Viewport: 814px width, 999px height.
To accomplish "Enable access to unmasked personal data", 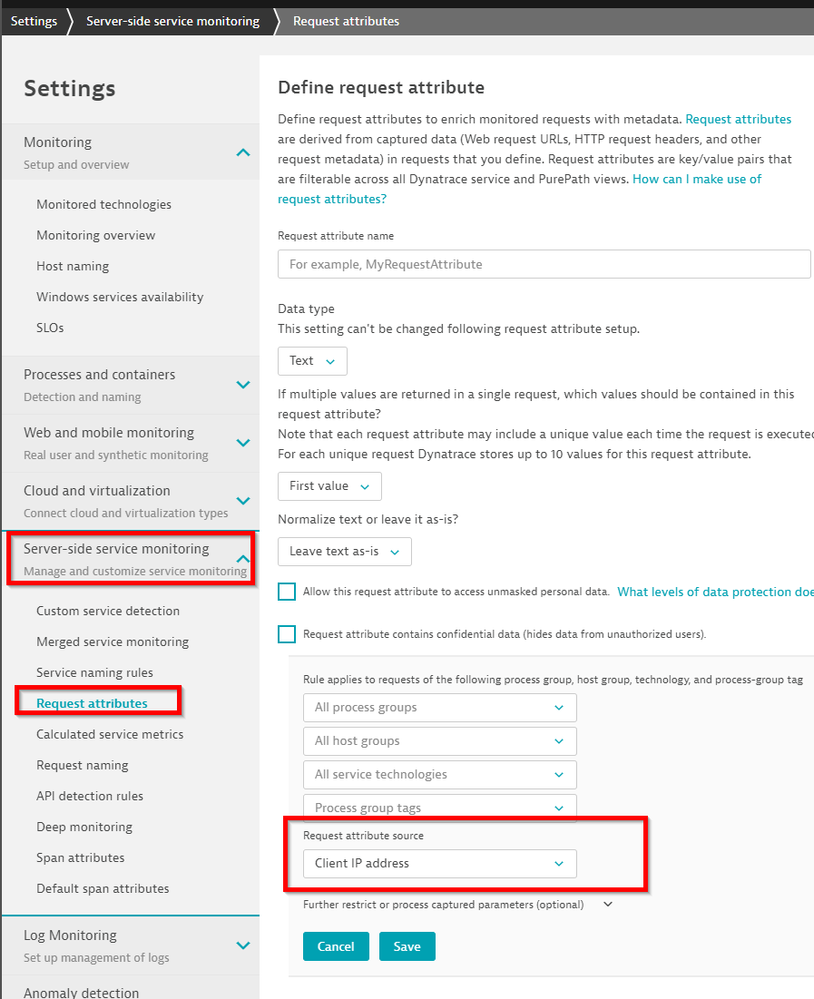I will click(287, 592).
